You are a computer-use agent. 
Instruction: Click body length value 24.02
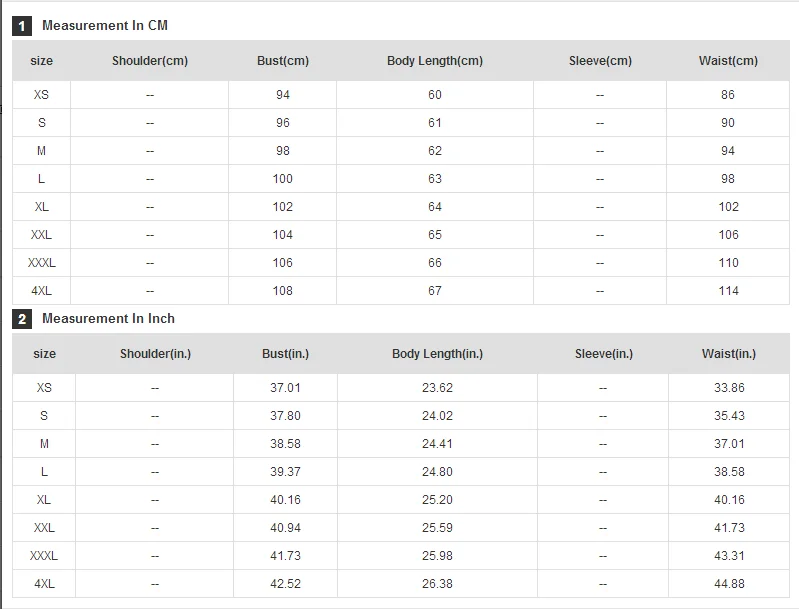click(437, 416)
